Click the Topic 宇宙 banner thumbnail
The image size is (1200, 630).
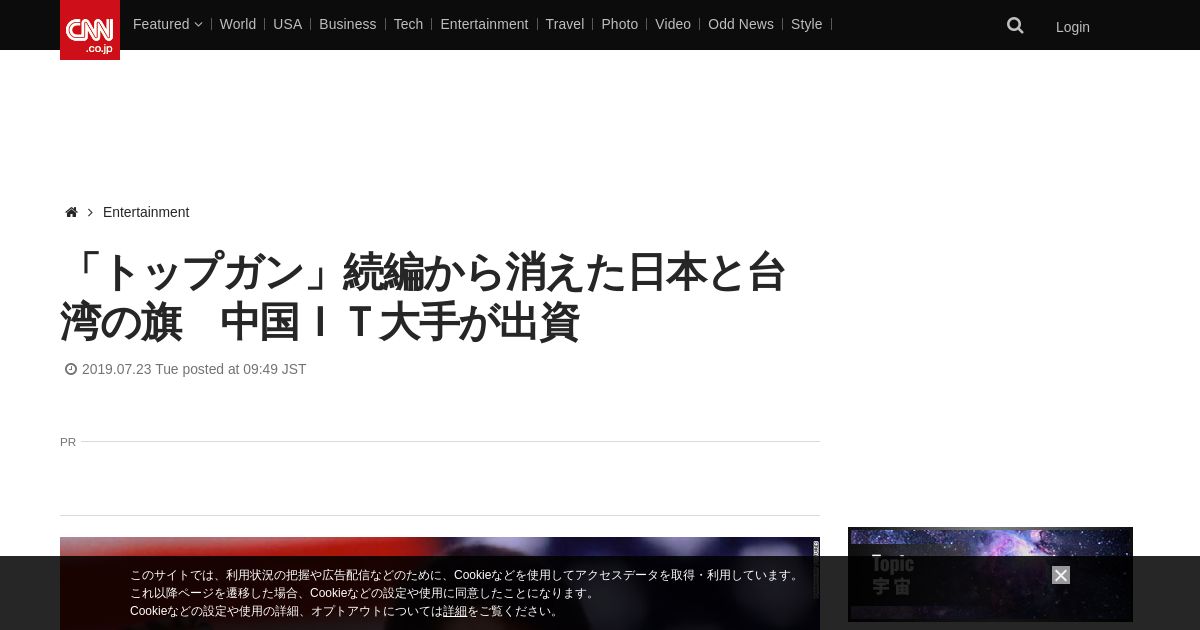pos(990,574)
